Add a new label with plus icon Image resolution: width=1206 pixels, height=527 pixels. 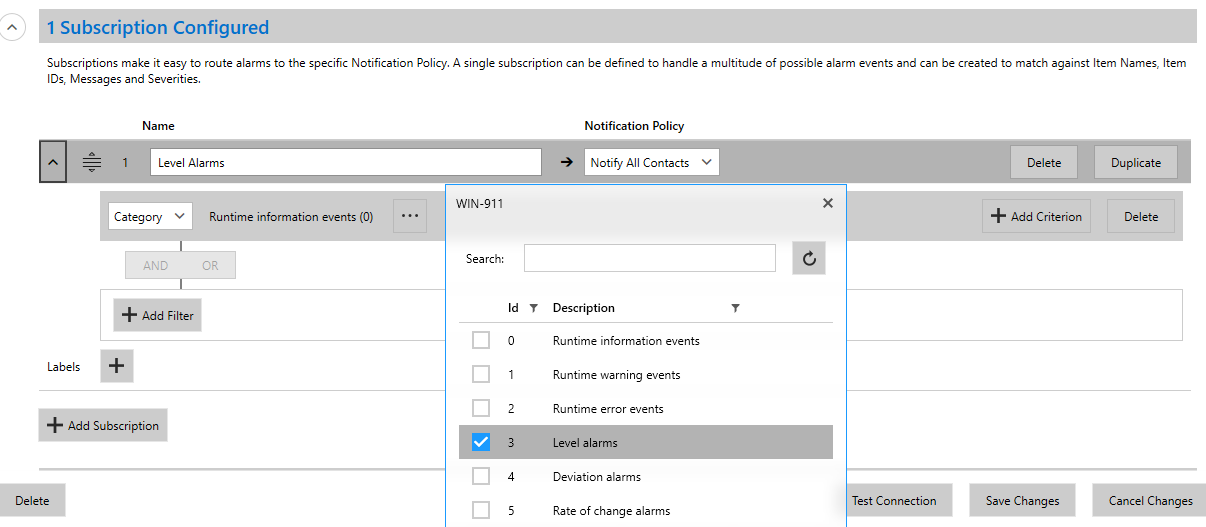(116, 366)
